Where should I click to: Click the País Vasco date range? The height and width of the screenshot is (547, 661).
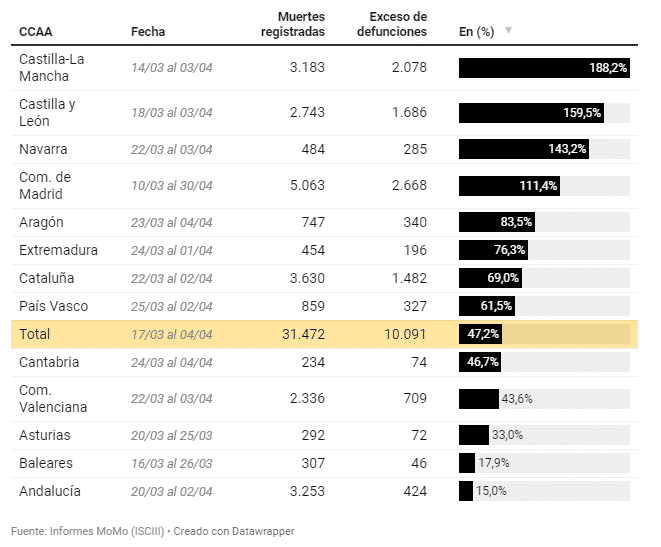[x=172, y=306]
